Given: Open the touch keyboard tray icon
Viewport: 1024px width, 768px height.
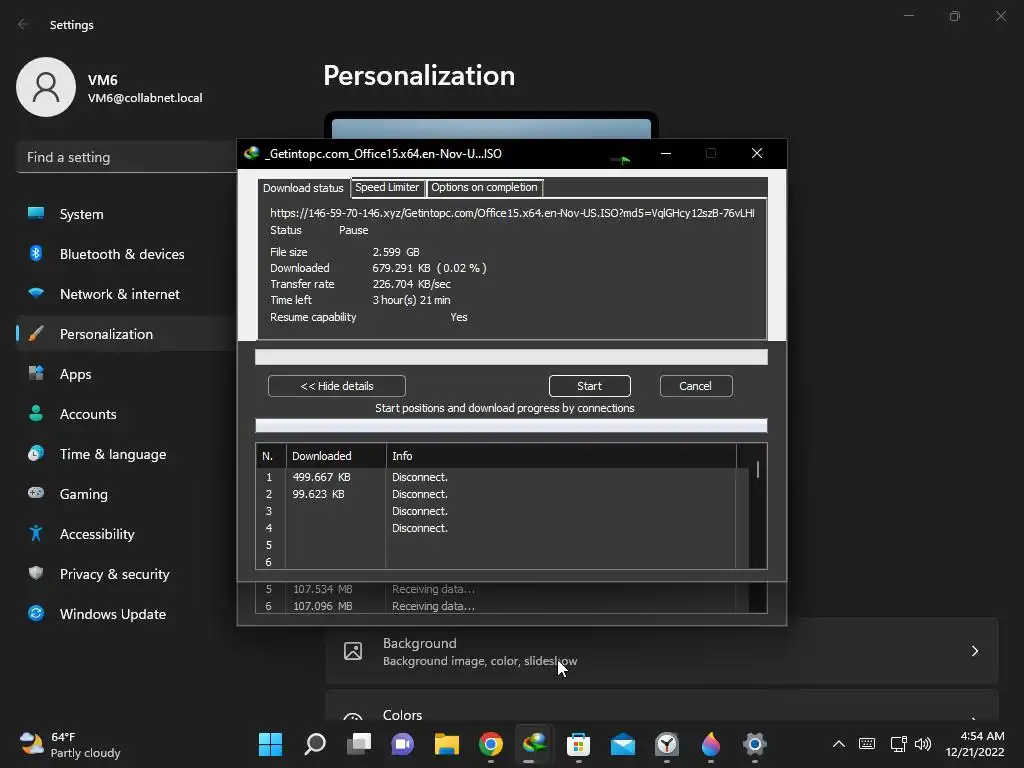Looking at the screenshot, I should pyautogui.click(x=867, y=744).
